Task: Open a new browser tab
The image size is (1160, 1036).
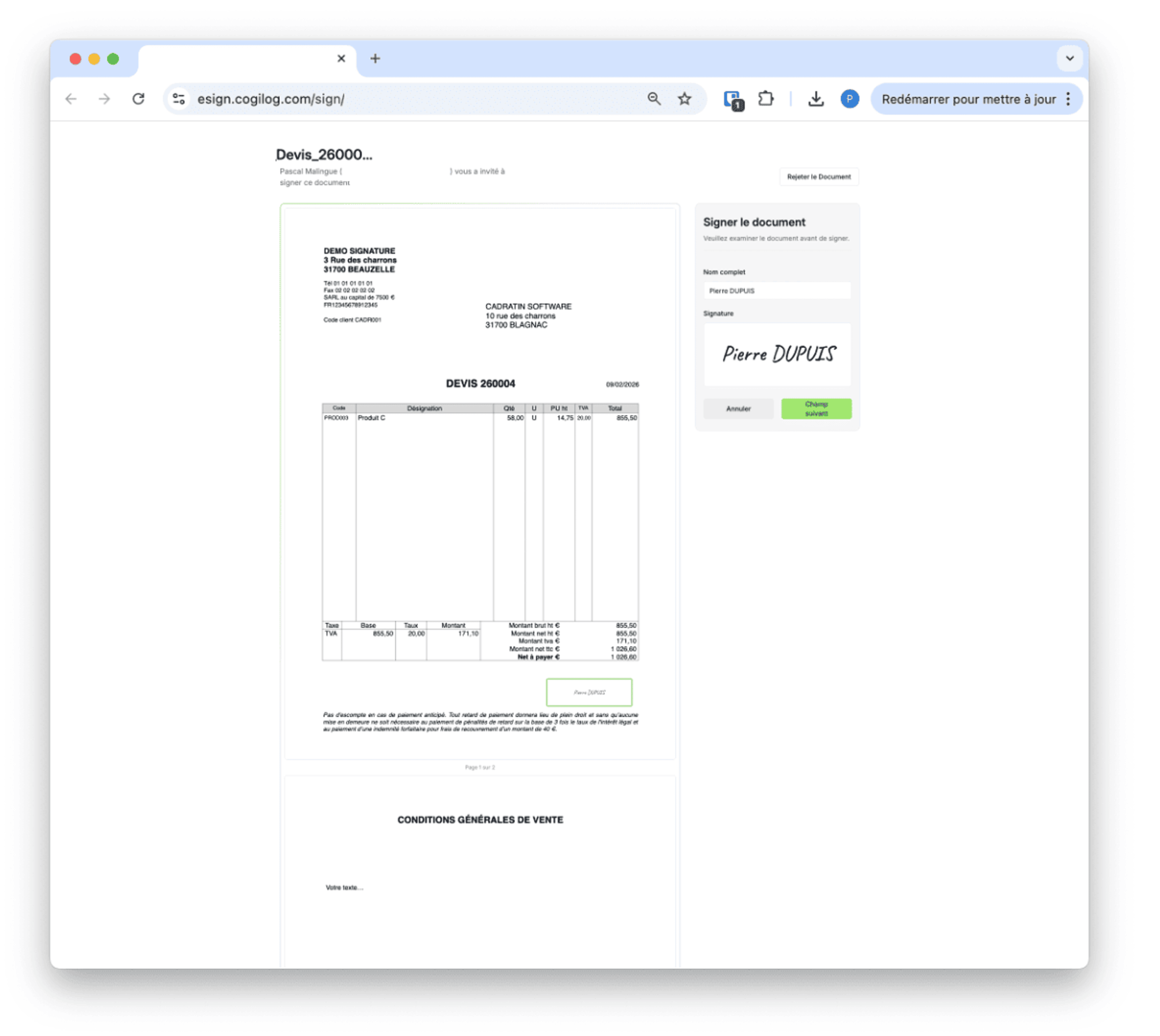Action: pyautogui.click(x=375, y=58)
